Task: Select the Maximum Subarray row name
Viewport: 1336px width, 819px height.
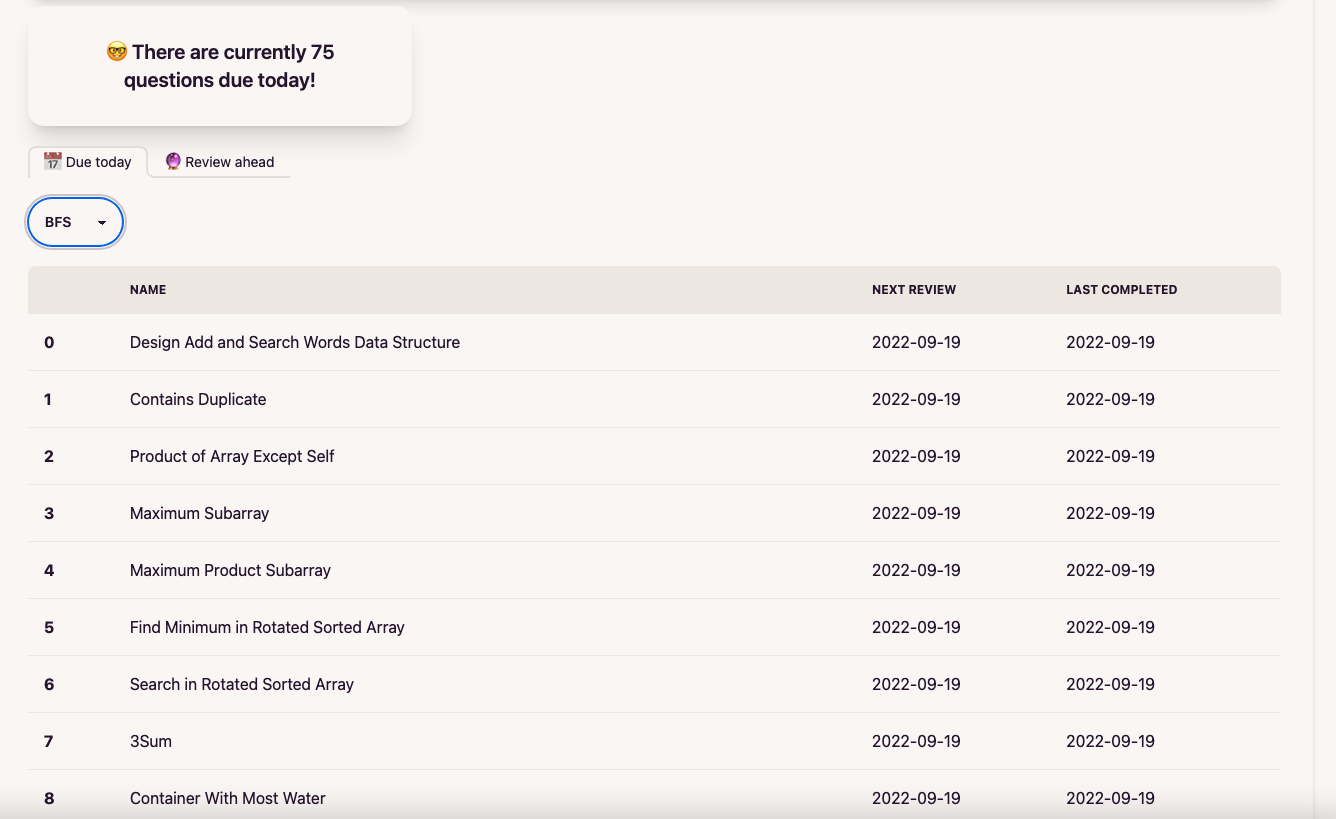Action: coord(200,513)
